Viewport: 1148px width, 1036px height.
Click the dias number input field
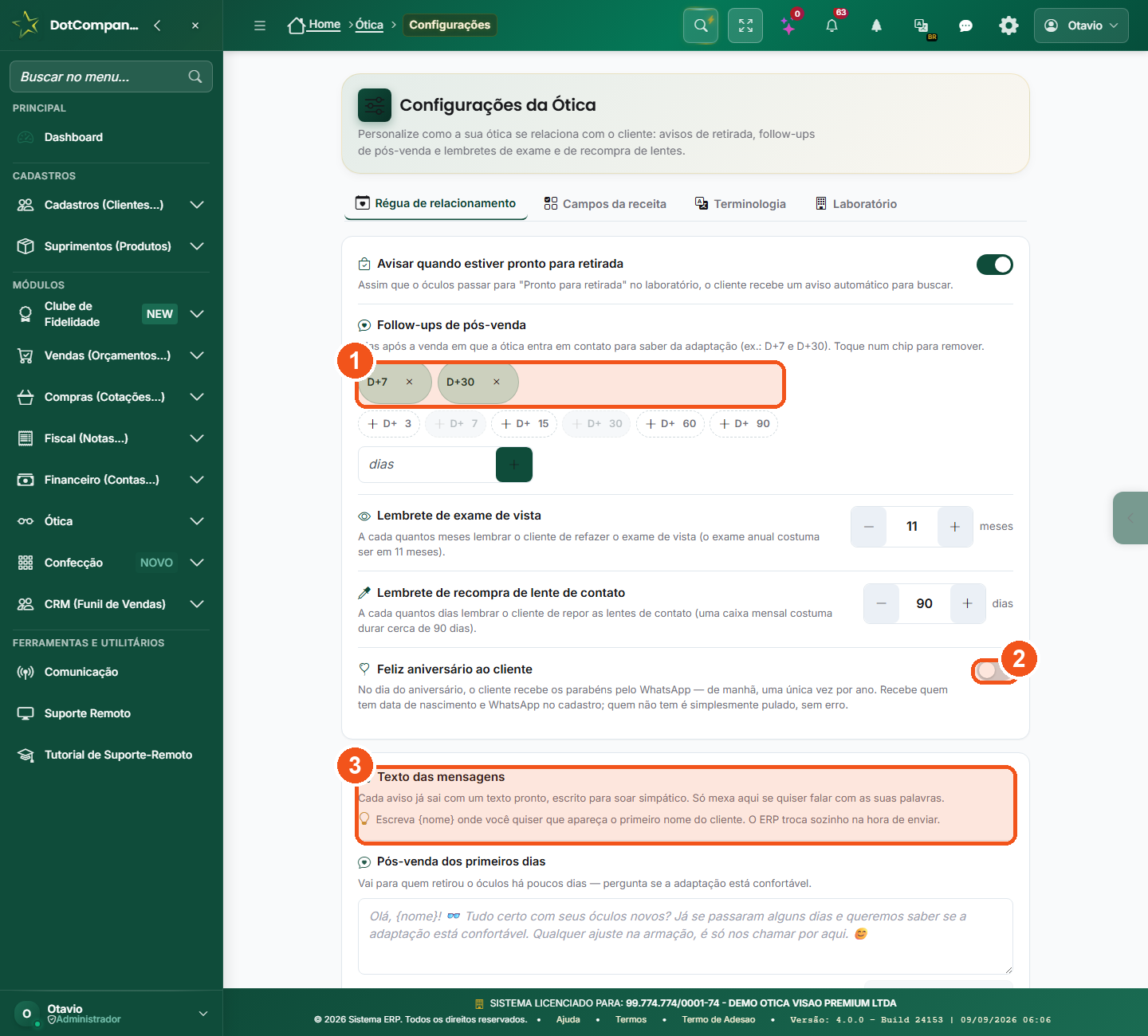tap(427, 465)
